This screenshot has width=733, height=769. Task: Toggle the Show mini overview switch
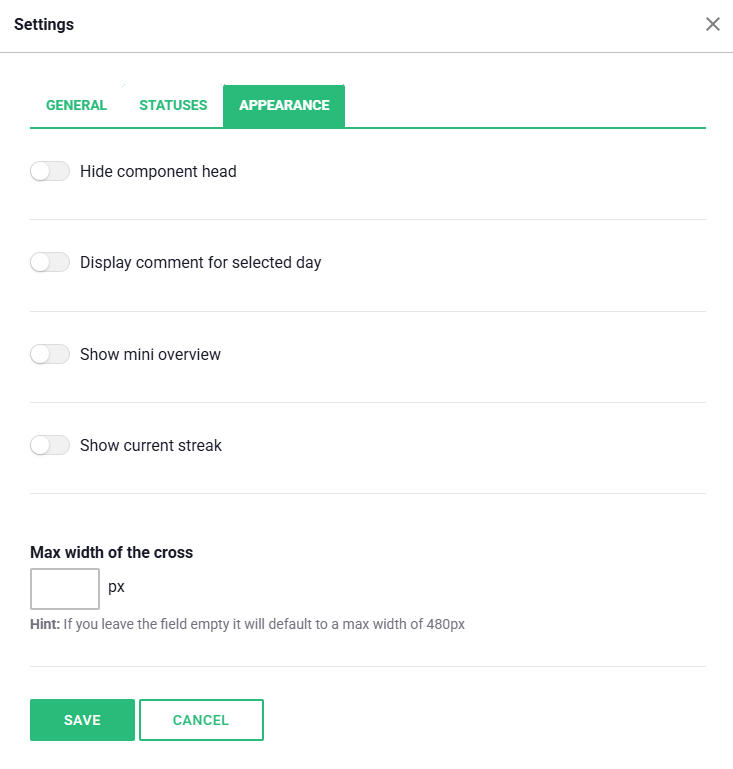[x=50, y=354]
